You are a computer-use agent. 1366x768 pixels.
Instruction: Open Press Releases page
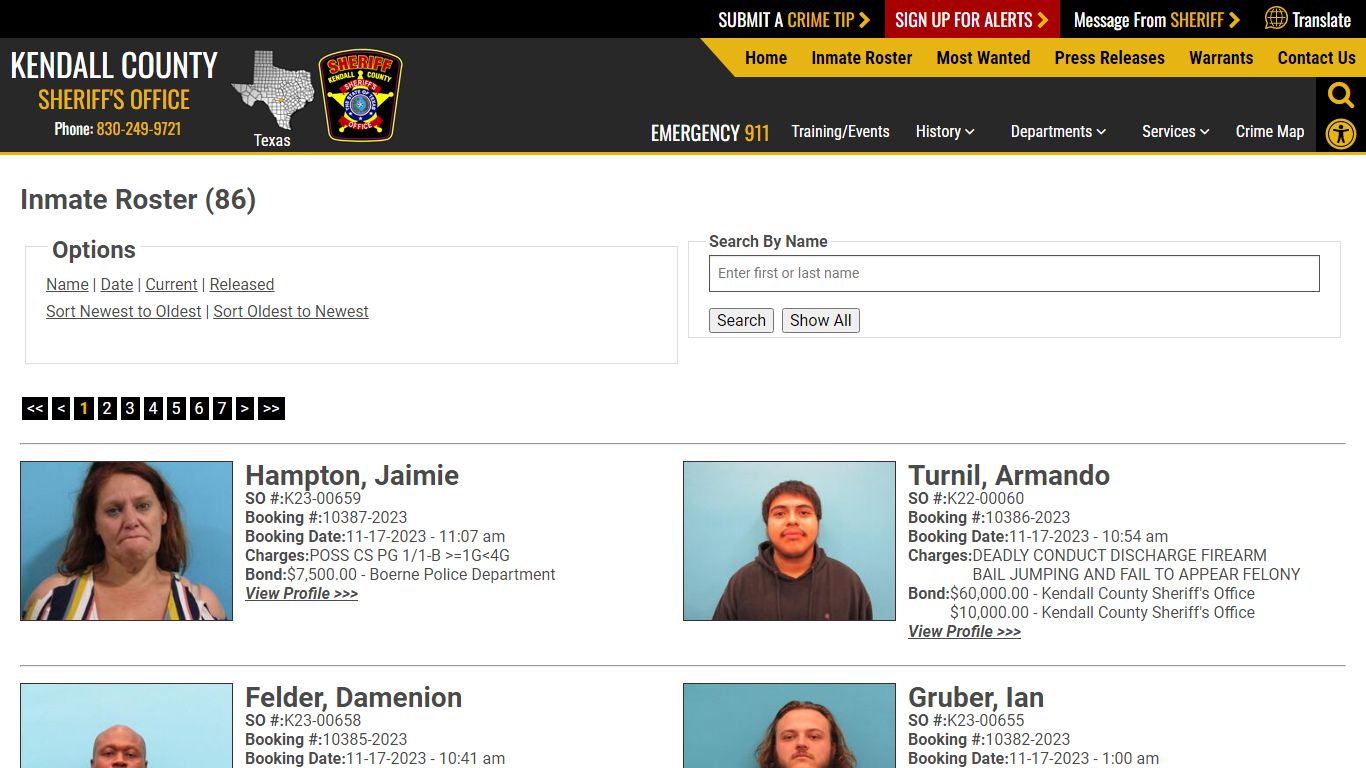click(x=1109, y=58)
